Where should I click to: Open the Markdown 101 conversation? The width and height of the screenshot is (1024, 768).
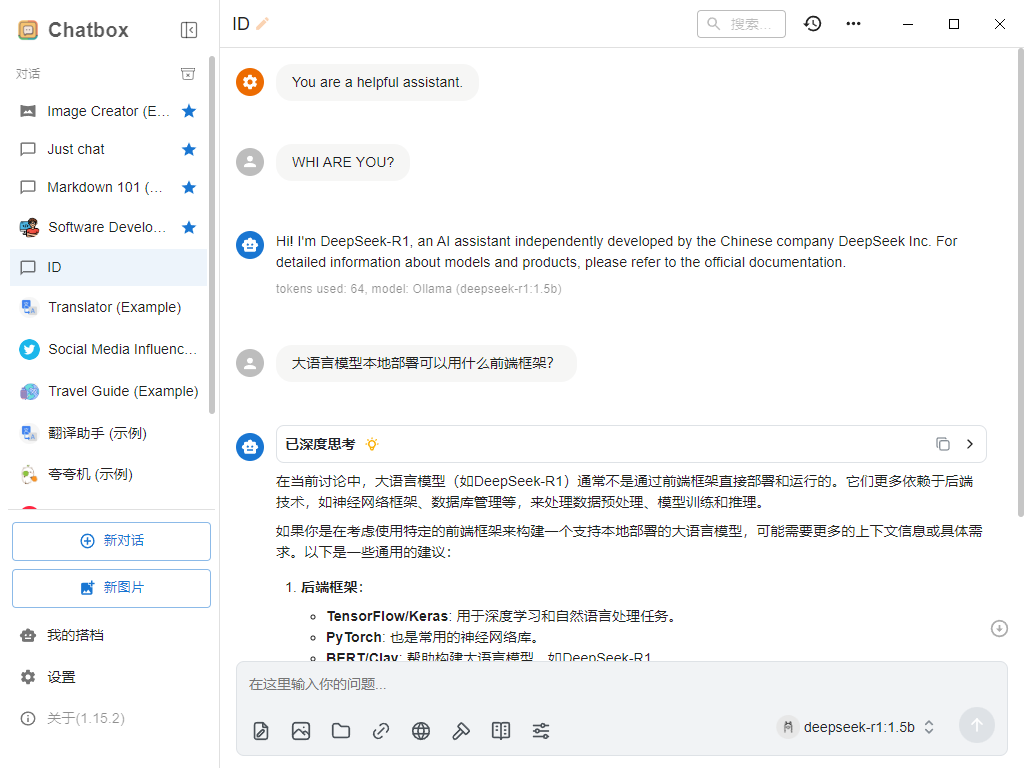(108, 187)
